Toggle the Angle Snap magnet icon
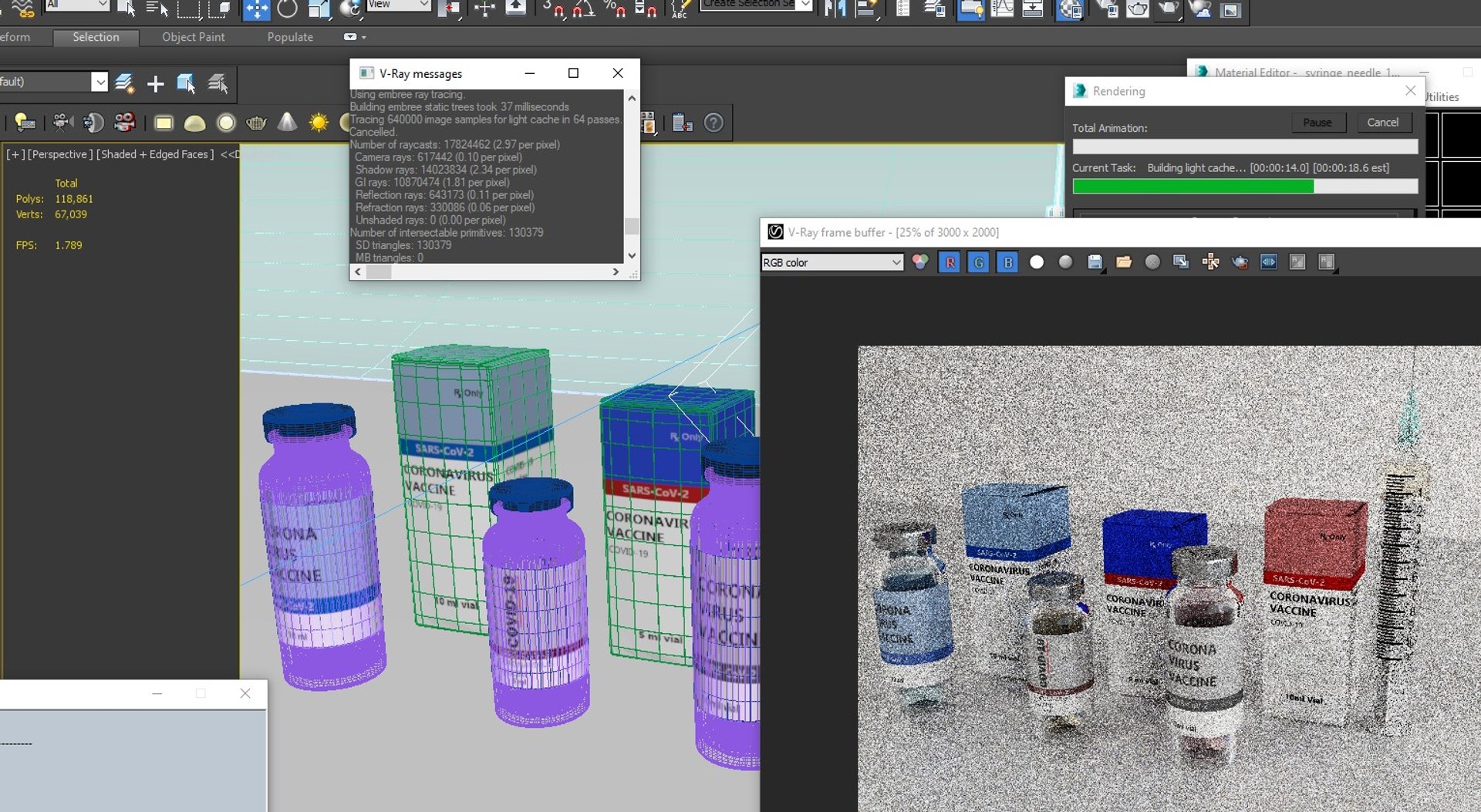Image resolution: width=1481 pixels, height=812 pixels. coord(584,9)
